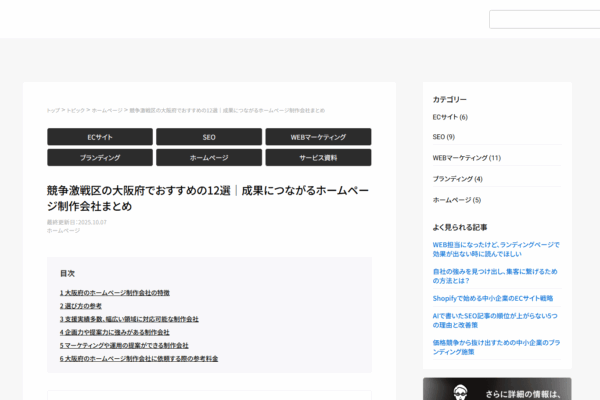600x400 pixels.
Task: Open sidebar category WEBマーケティング (11)
Action: click(x=466, y=158)
